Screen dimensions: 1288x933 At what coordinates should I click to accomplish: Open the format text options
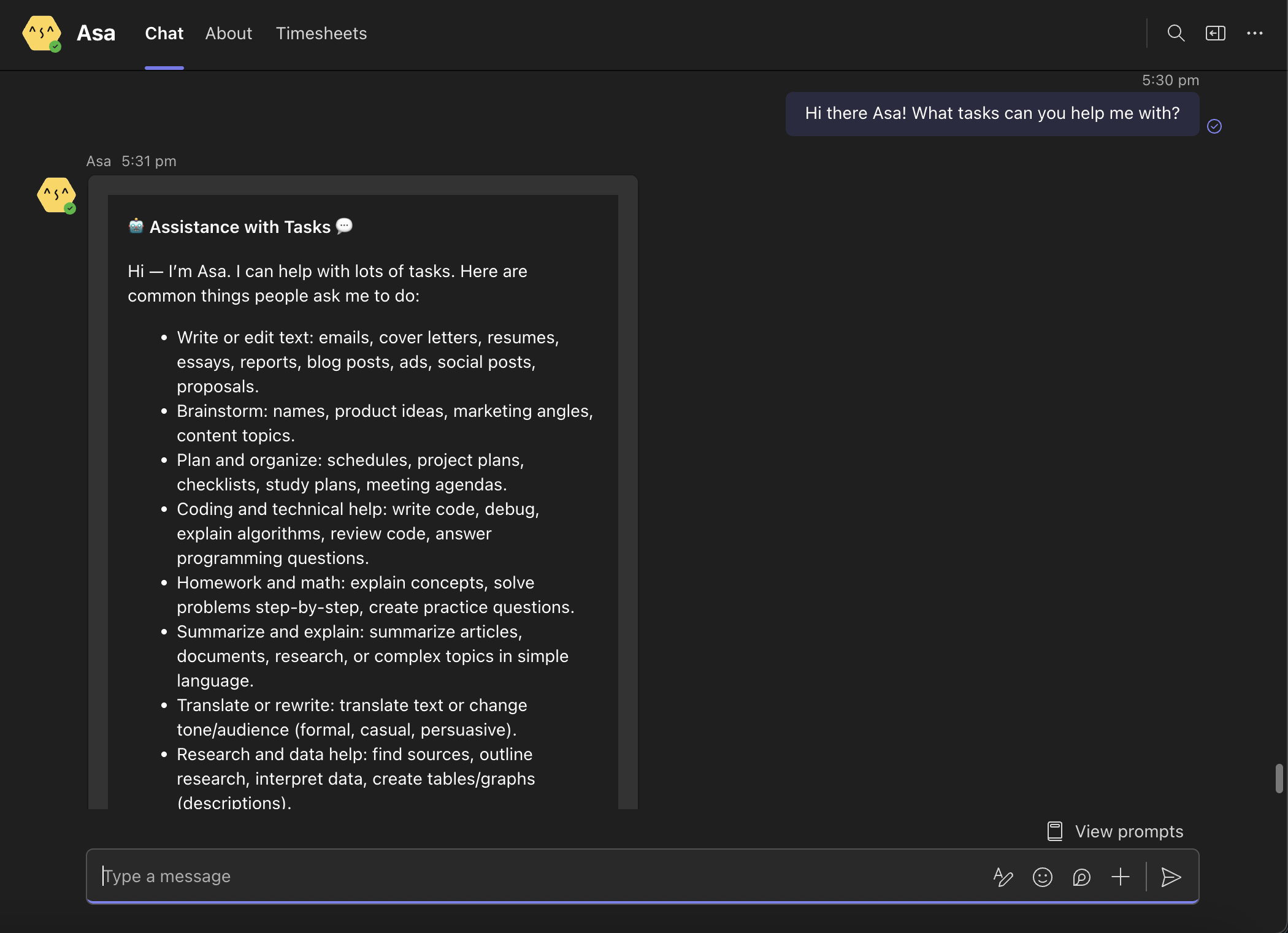pyautogui.click(x=1003, y=877)
